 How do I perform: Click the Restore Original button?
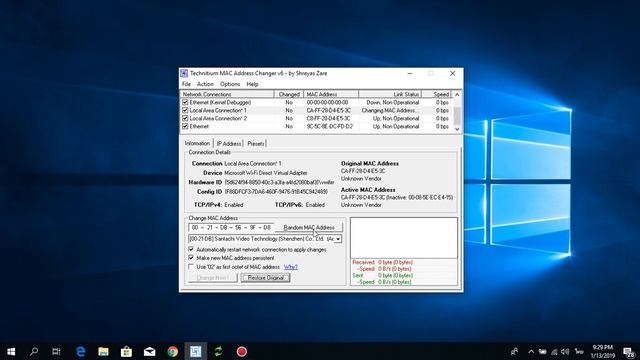[266, 278]
